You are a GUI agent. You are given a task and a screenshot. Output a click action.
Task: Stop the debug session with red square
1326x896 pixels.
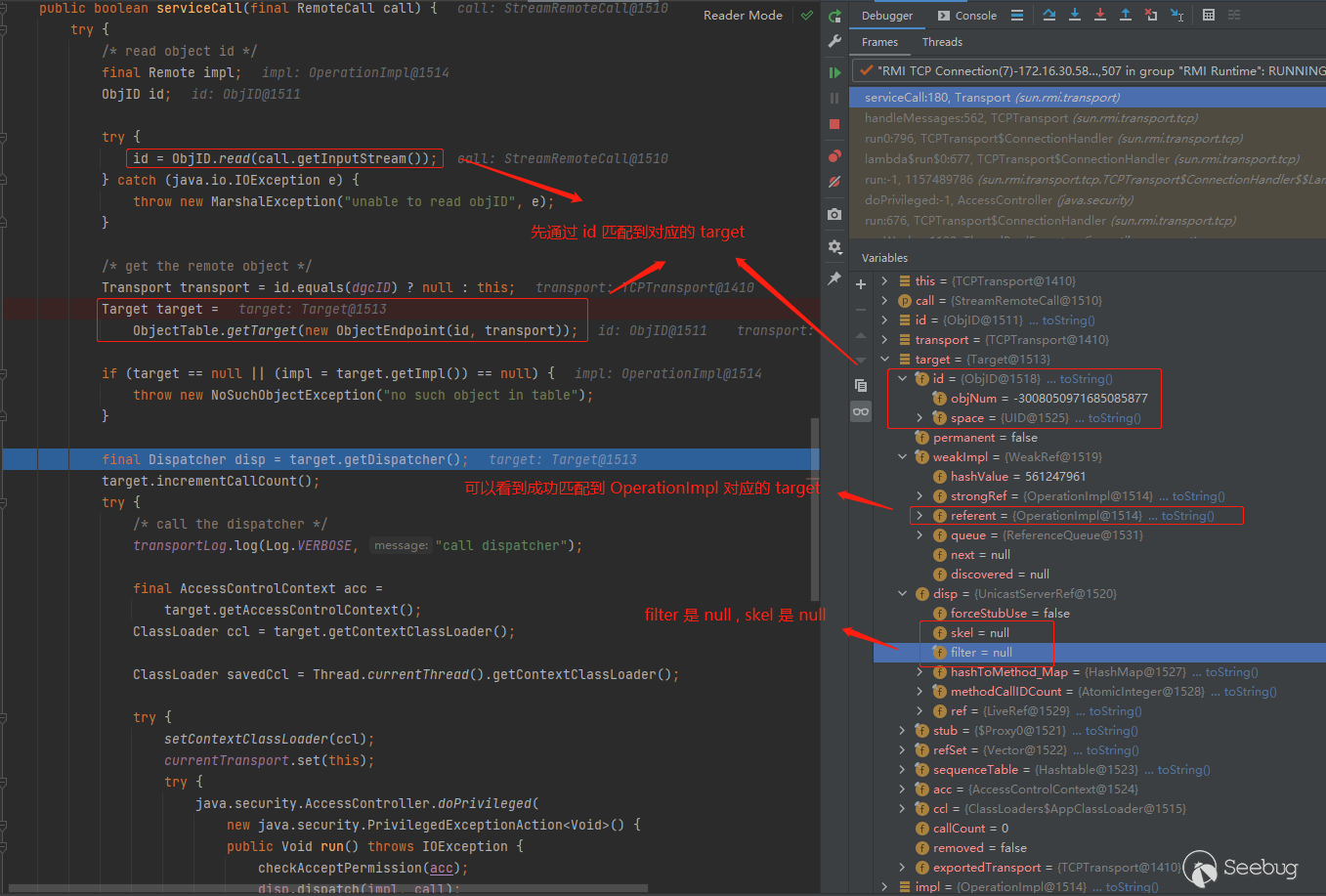(x=834, y=124)
